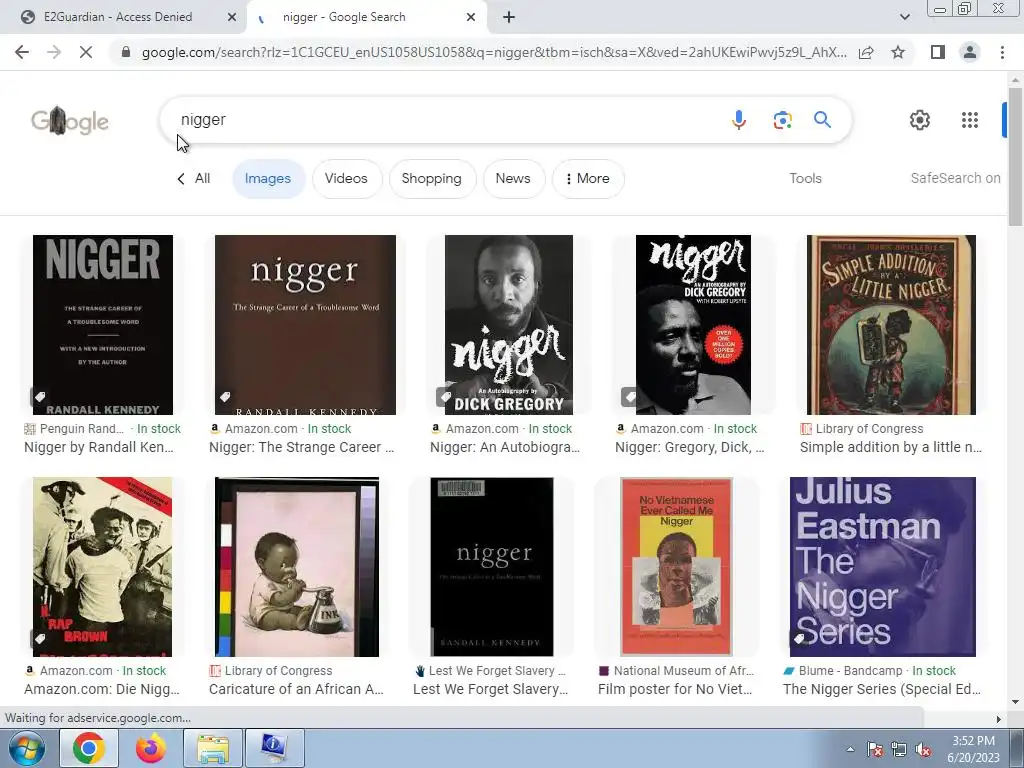Click the Penguin Rand... source link
Image resolution: width=1024 pixels, height=768 pixels.
81,429
